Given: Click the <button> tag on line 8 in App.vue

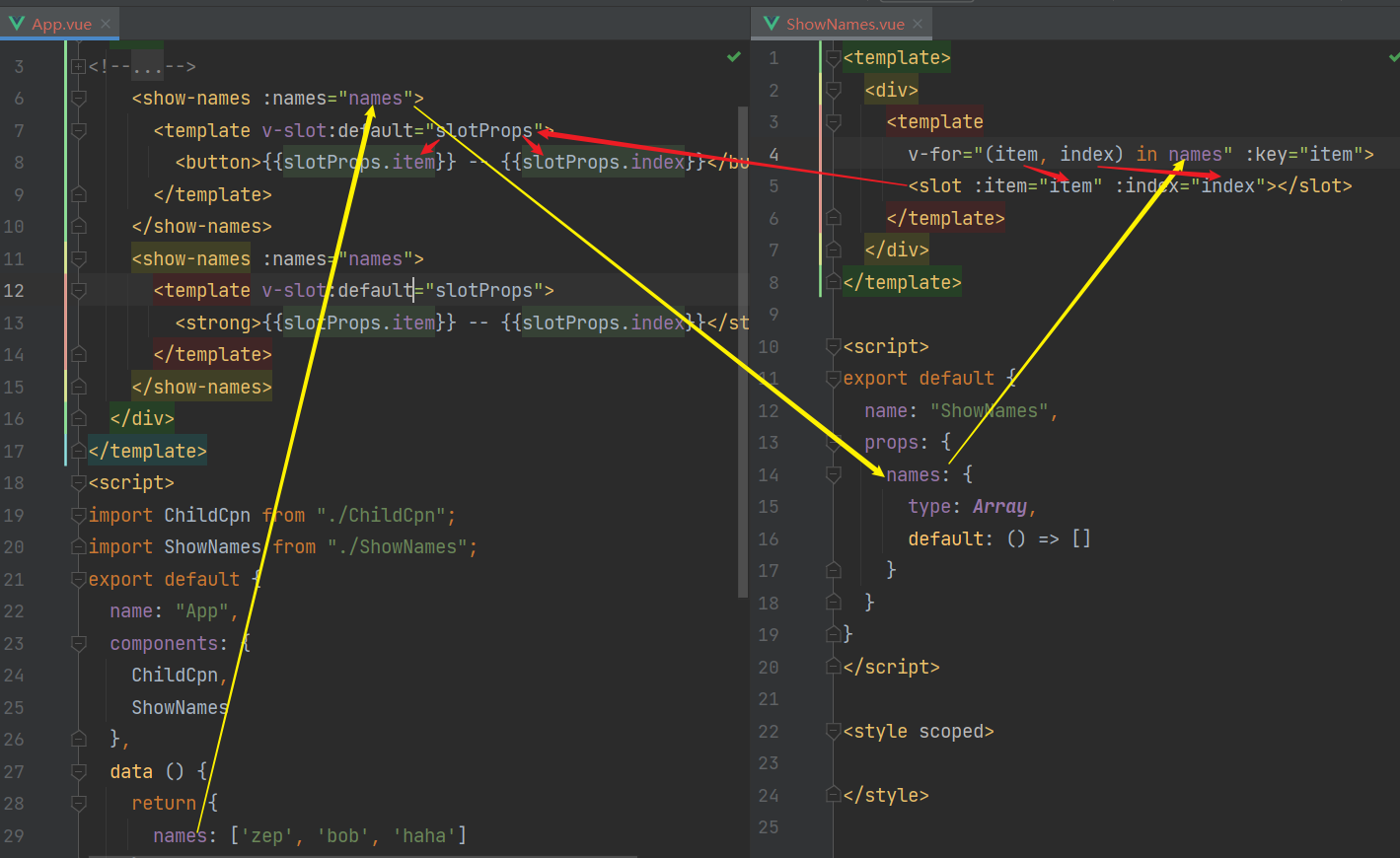Looking at the screenshot, I should click(219, 162).
